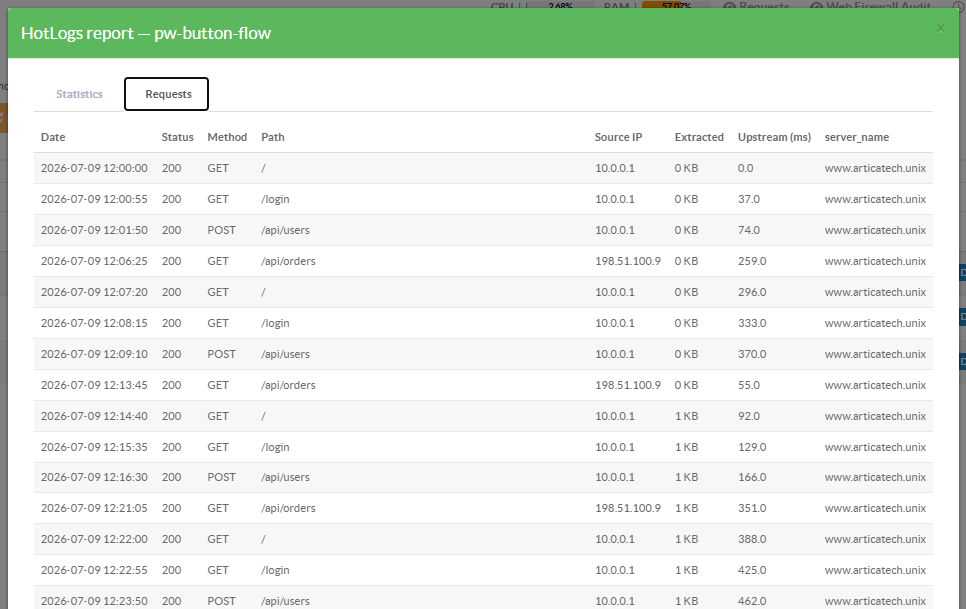Click the HotLogs report — pw-button-flow title
The image size is (966, 609).
coord(146,33)
